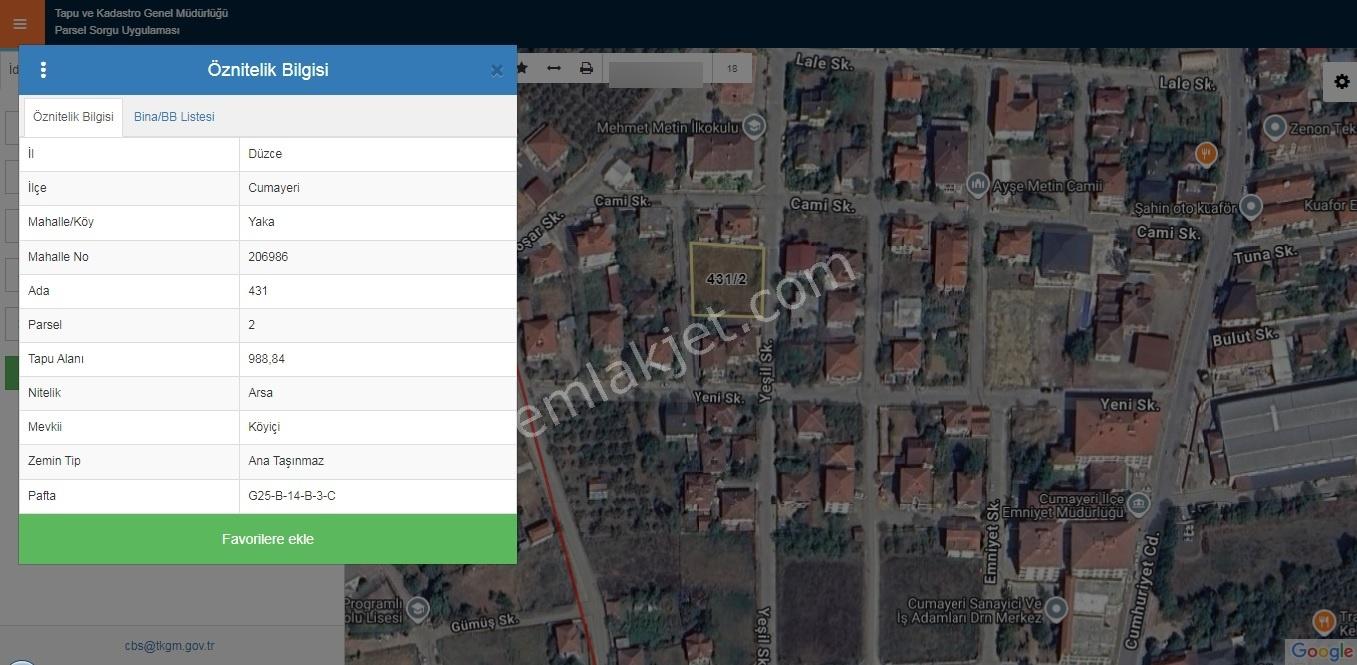Click Şahin oto kuaför marker icon

1250,207
